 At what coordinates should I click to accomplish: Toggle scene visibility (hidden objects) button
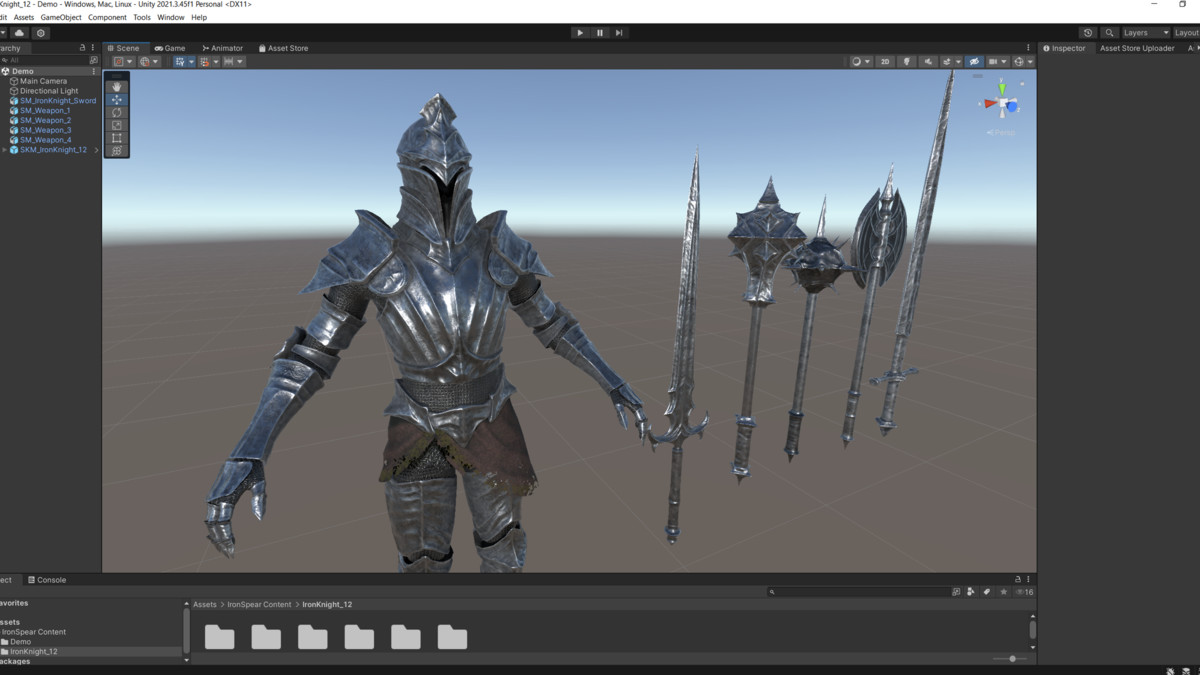coord(974,62)
